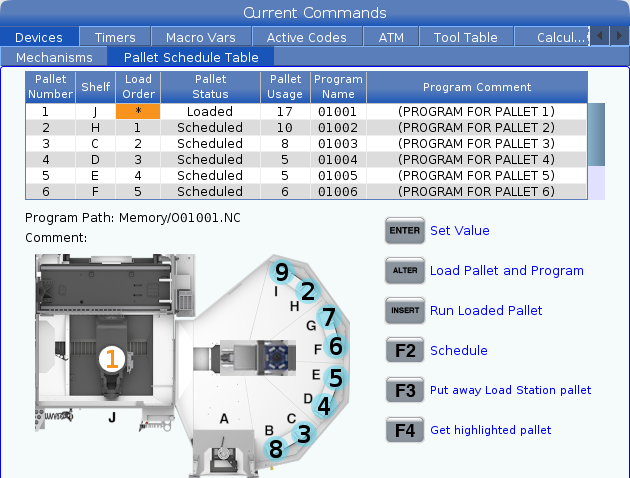This screenshot has height=478, width=630.
Task: Open the Devices tab
Action: point(39,37)
